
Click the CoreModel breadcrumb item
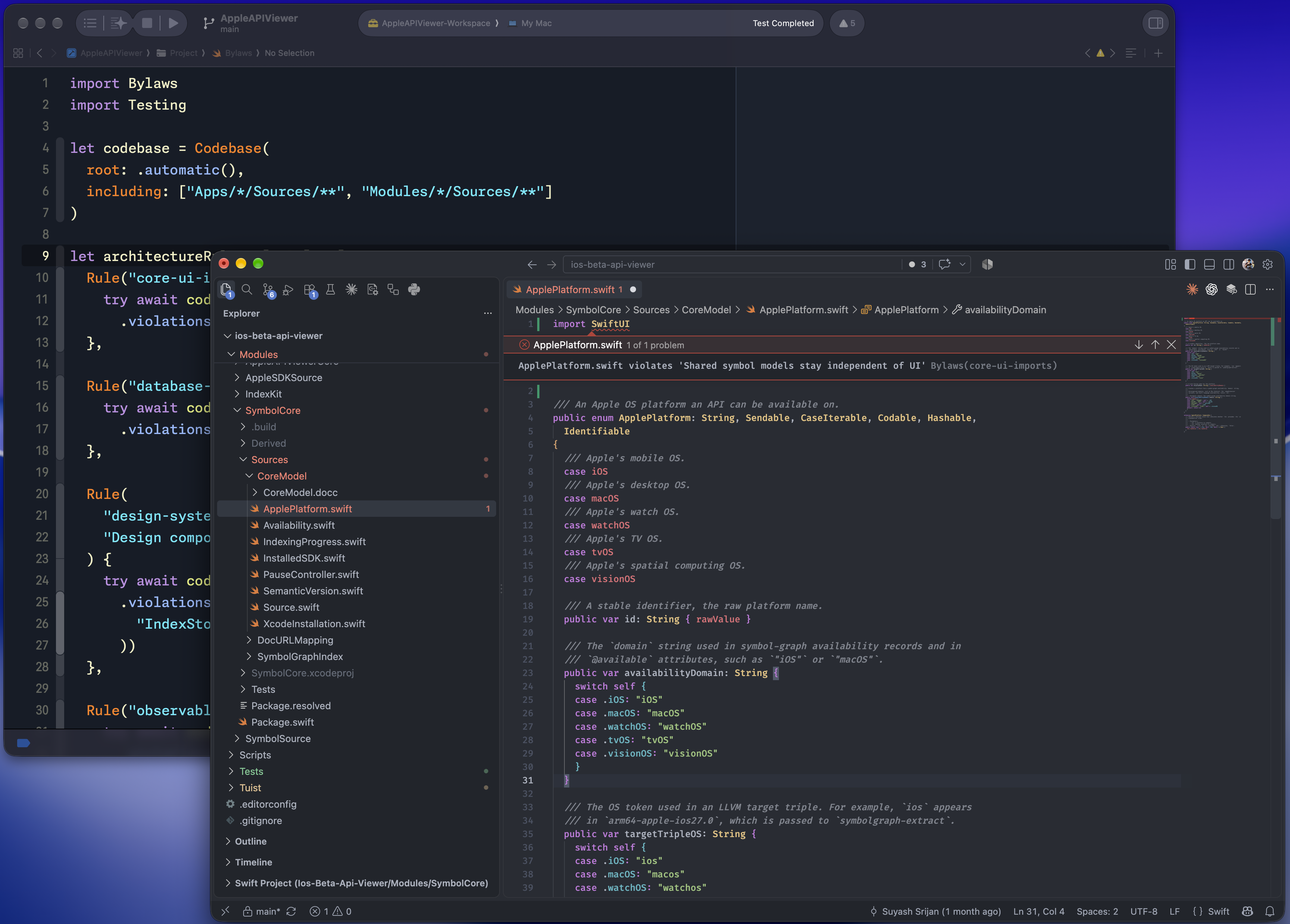point(707,310)
